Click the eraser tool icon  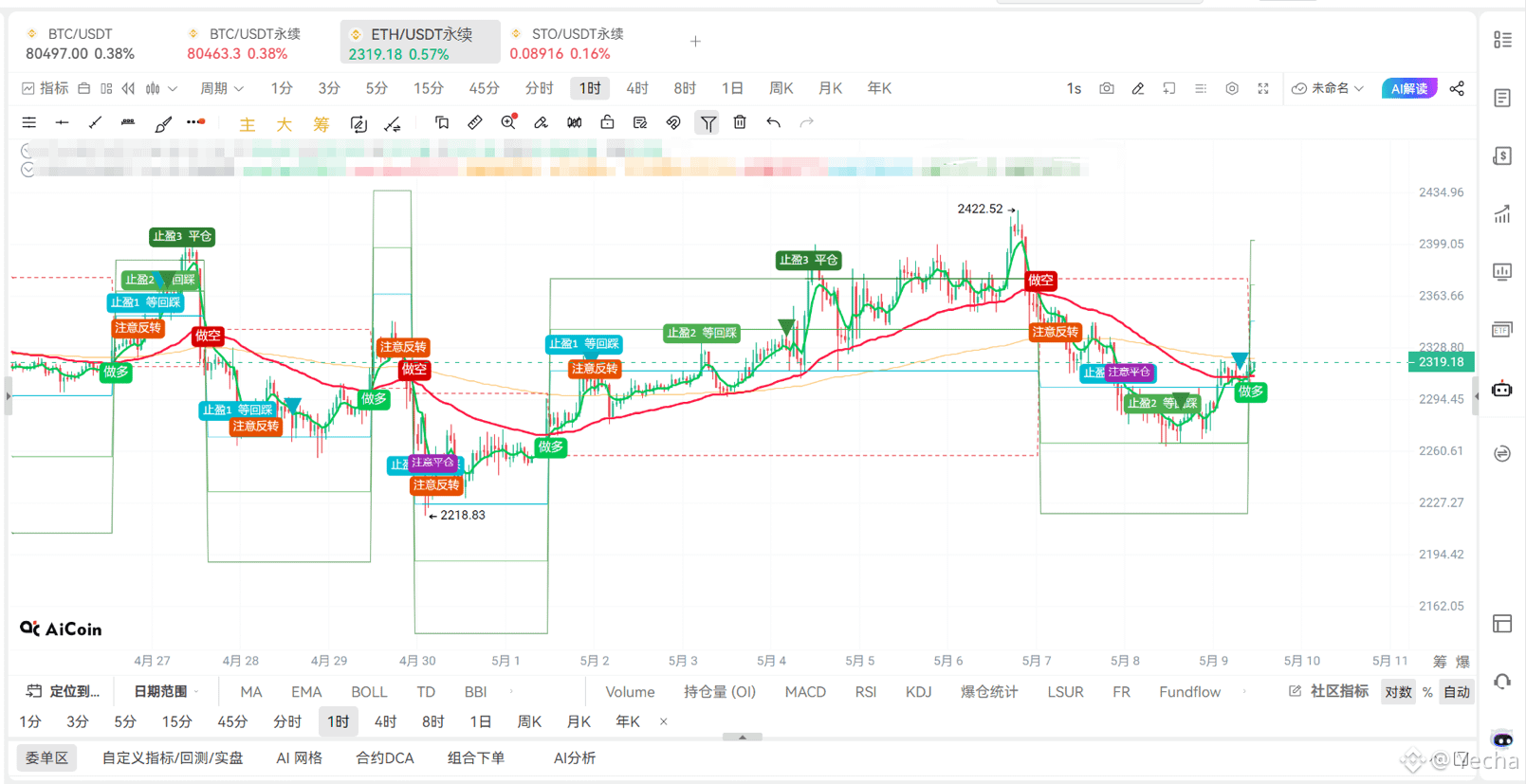coord(541,122)
